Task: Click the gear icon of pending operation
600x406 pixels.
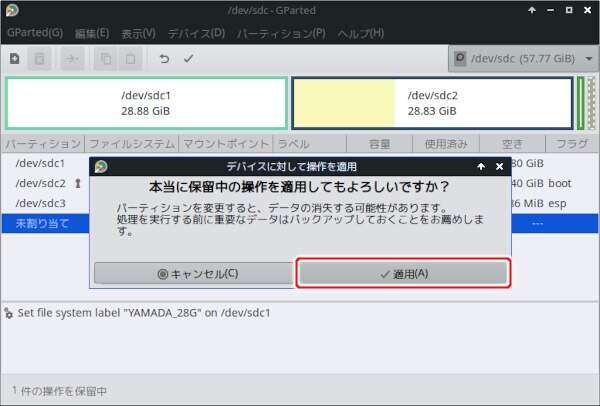Action: pos(8,313)
